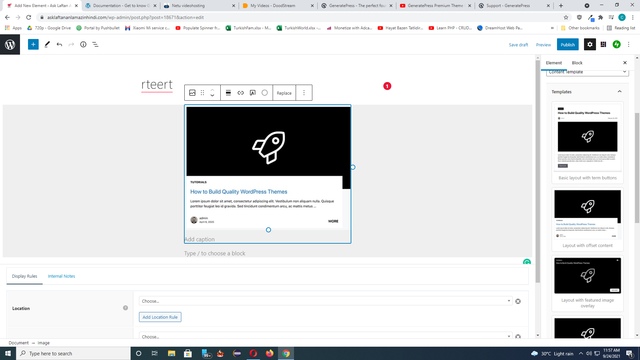640x360 pixels.
Task: Open the block List View
Action: [x=95, y=44]
